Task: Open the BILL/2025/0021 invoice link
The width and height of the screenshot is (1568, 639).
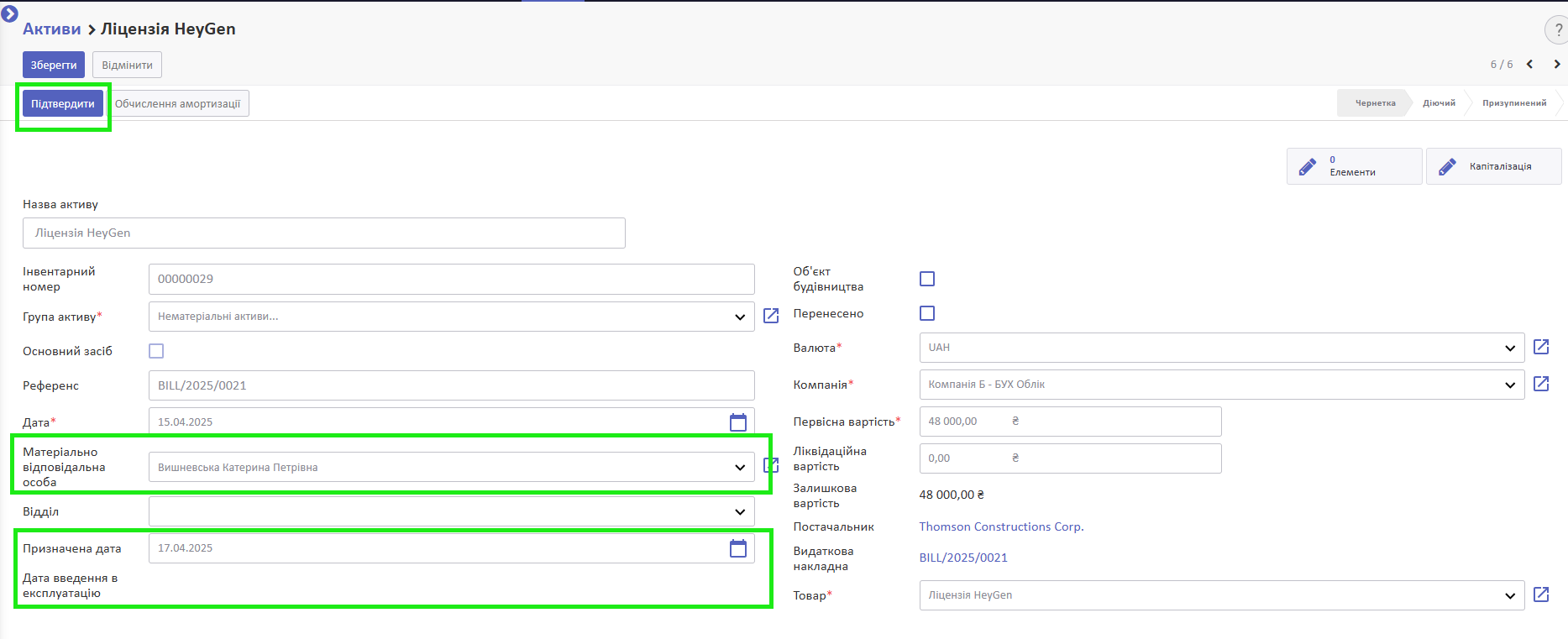Action: (x=963, y=558)
